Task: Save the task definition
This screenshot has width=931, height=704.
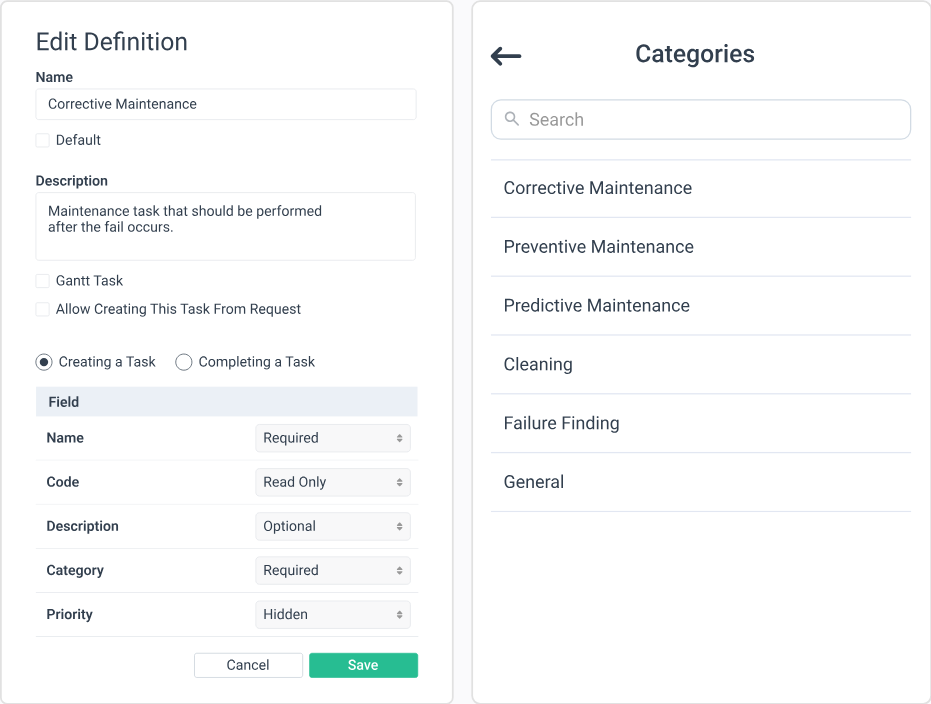Action: pos(363,664)
